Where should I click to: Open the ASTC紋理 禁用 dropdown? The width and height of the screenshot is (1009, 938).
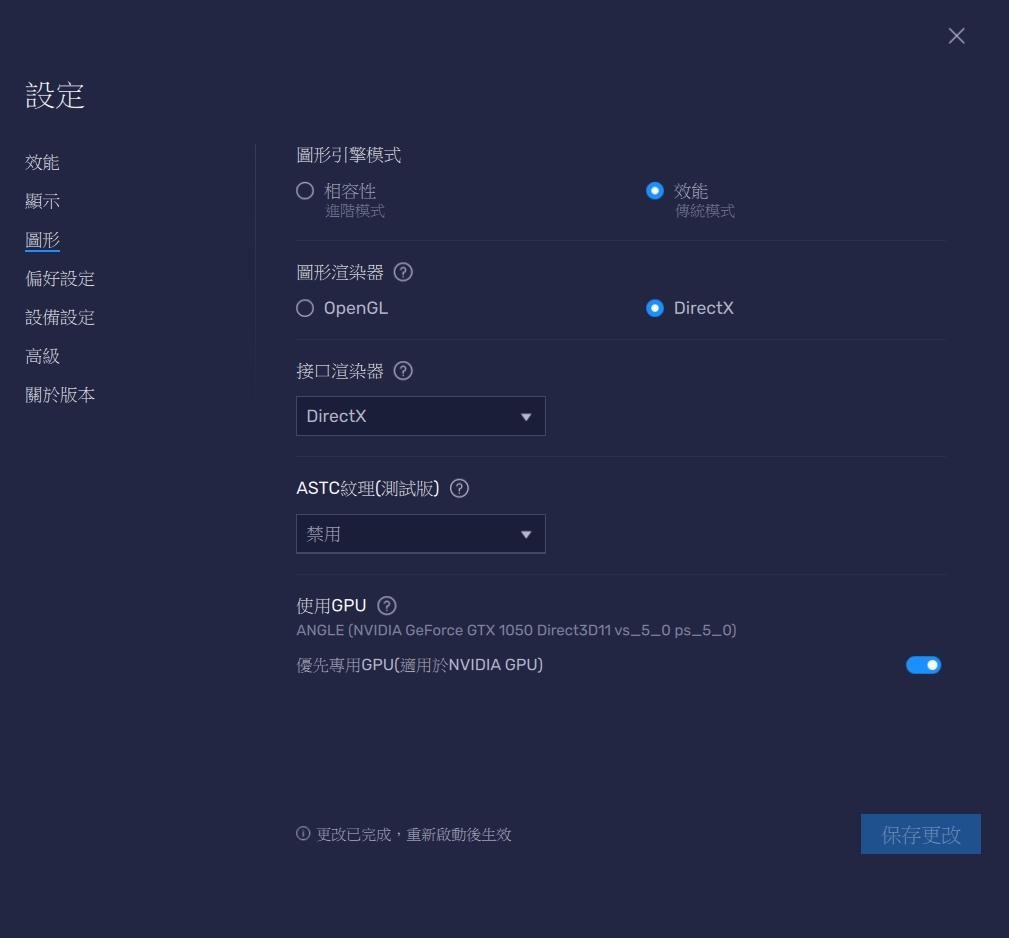click(x=420, y=534)
